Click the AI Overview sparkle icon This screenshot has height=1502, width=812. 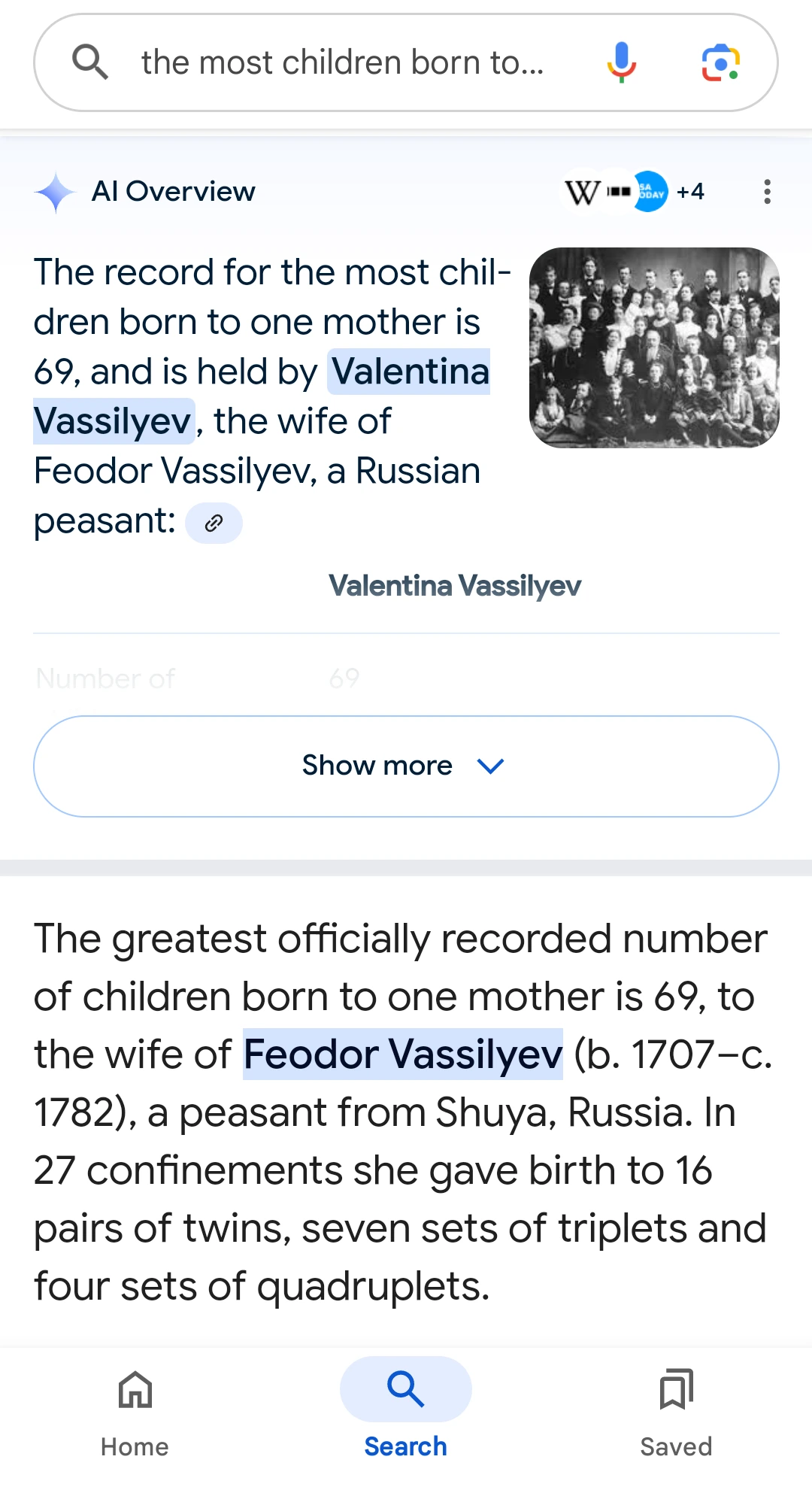pyautogui.click(x=56, y=193)
